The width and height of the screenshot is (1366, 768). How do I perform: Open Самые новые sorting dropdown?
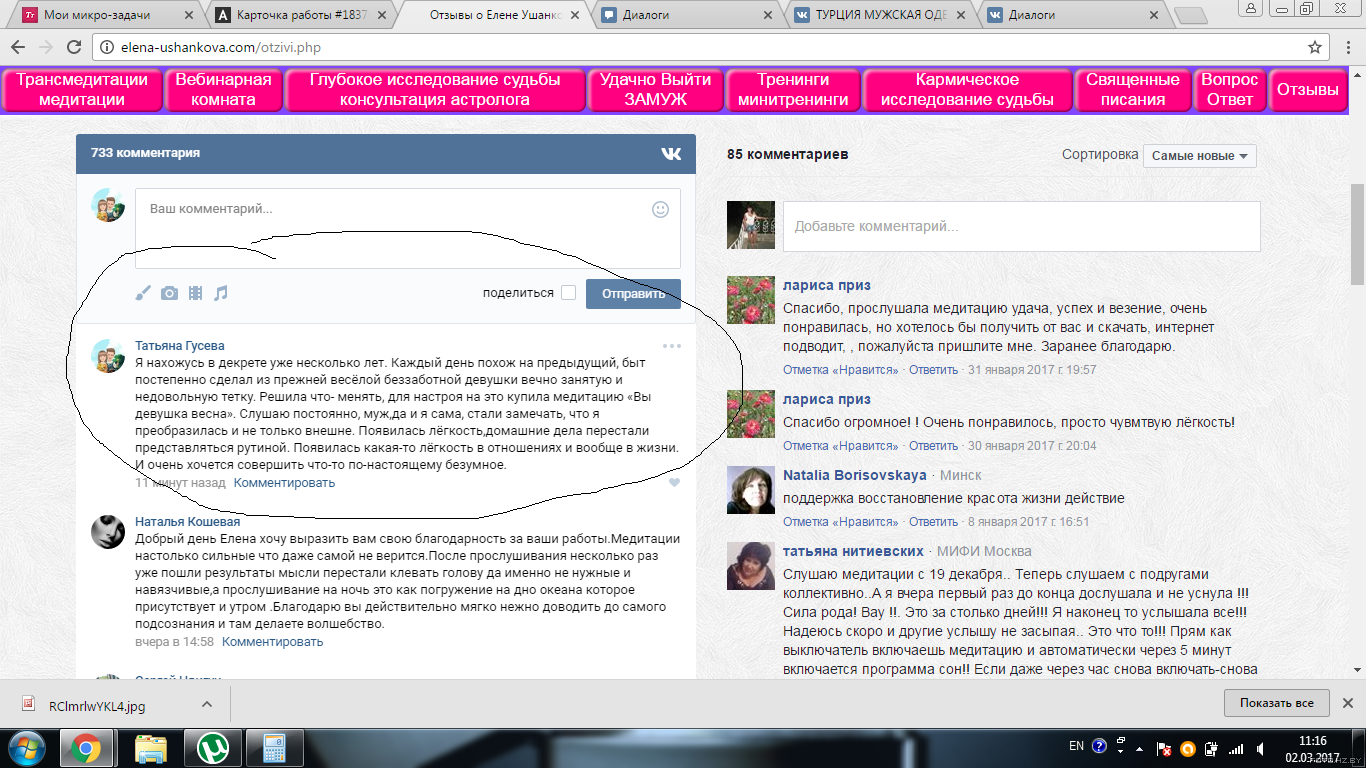tap(1199, 156)
